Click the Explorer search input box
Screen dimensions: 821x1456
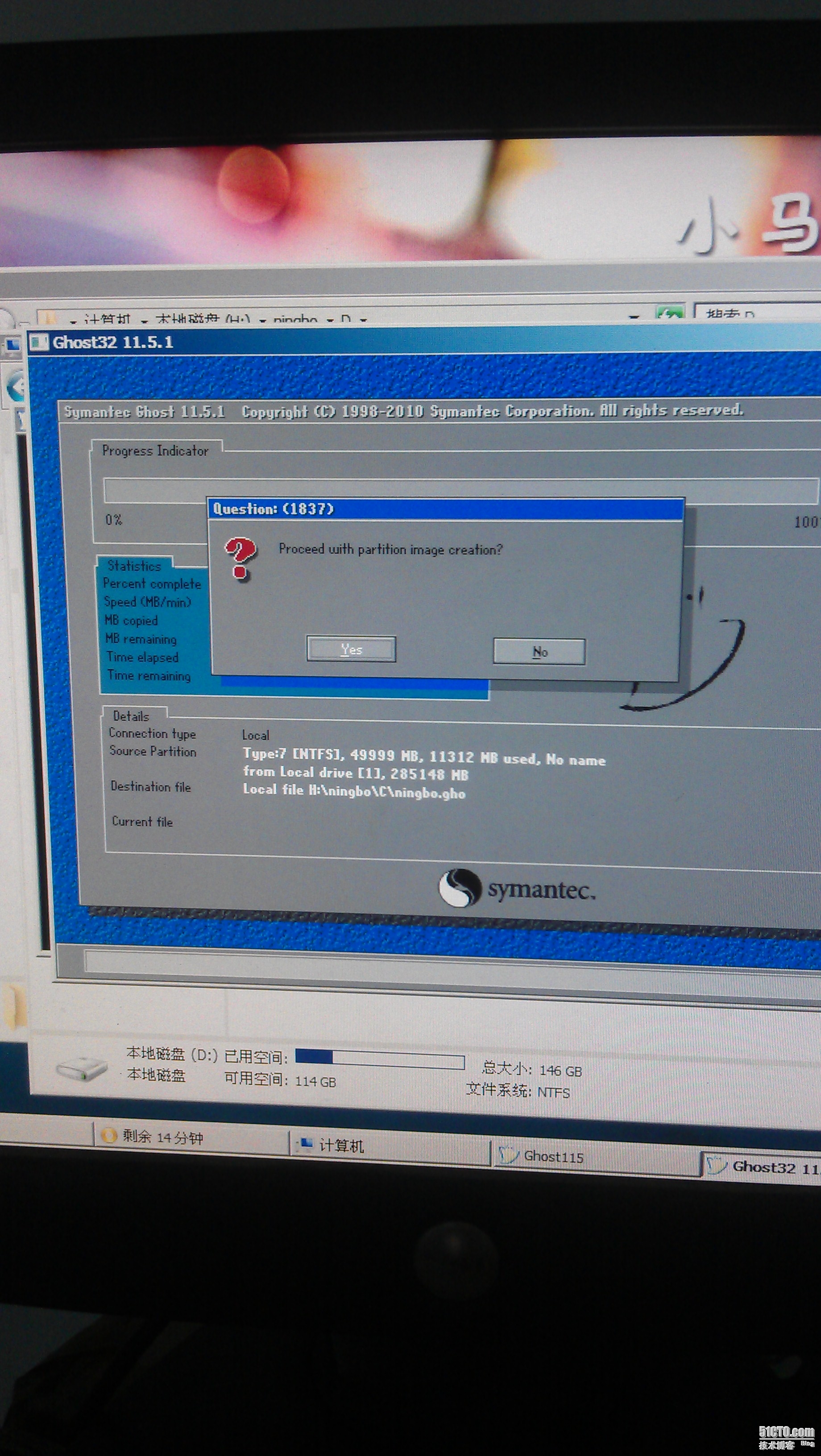[x=758, y=313]
